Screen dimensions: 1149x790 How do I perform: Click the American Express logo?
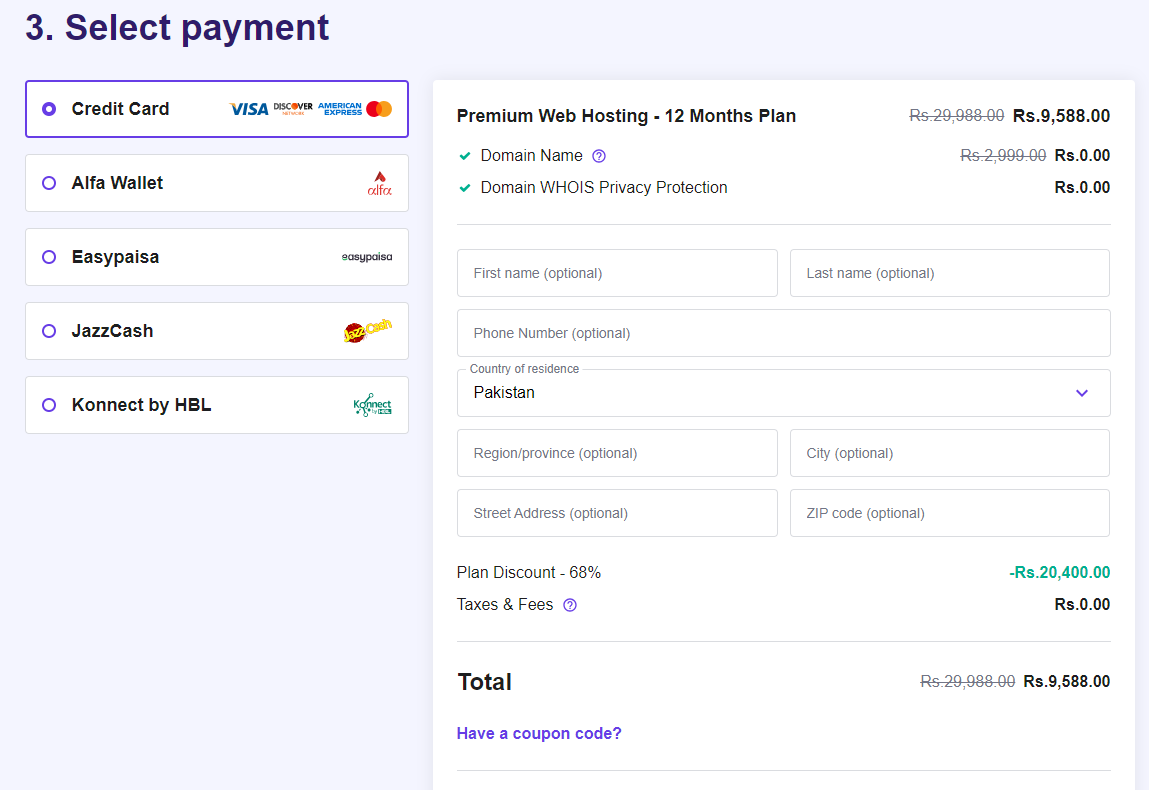[x=340, y=109]
